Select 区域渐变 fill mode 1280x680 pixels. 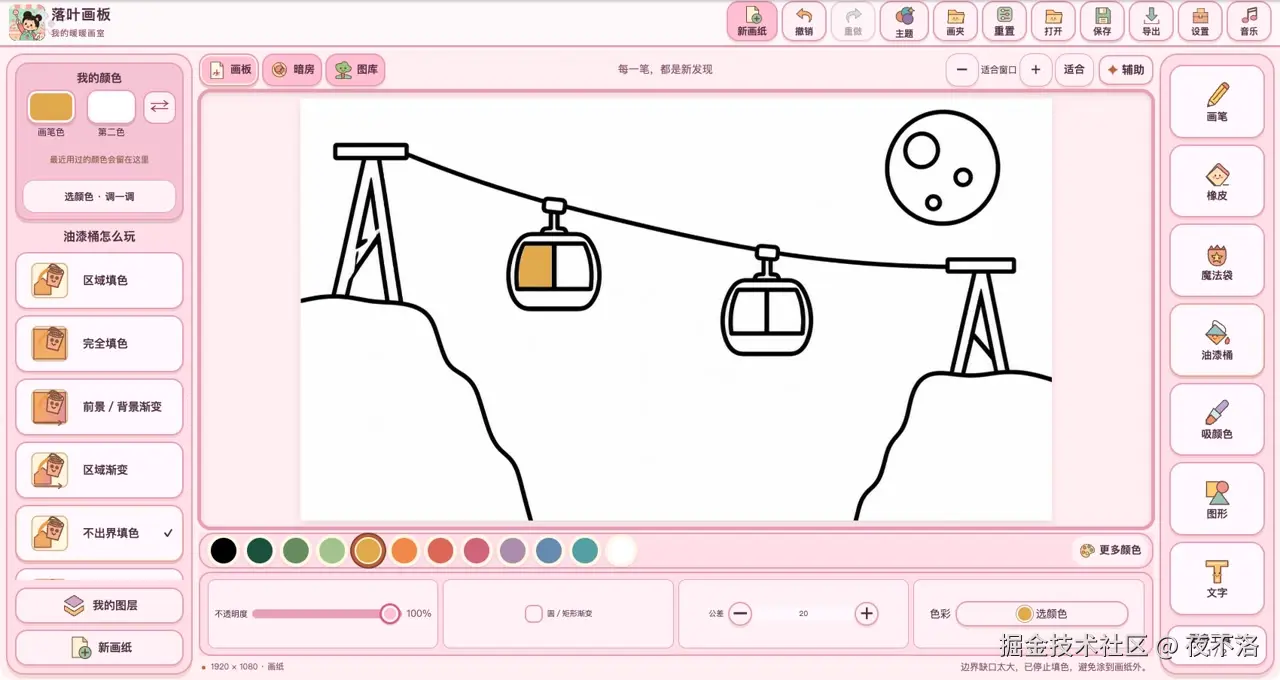tap(100, 470)
